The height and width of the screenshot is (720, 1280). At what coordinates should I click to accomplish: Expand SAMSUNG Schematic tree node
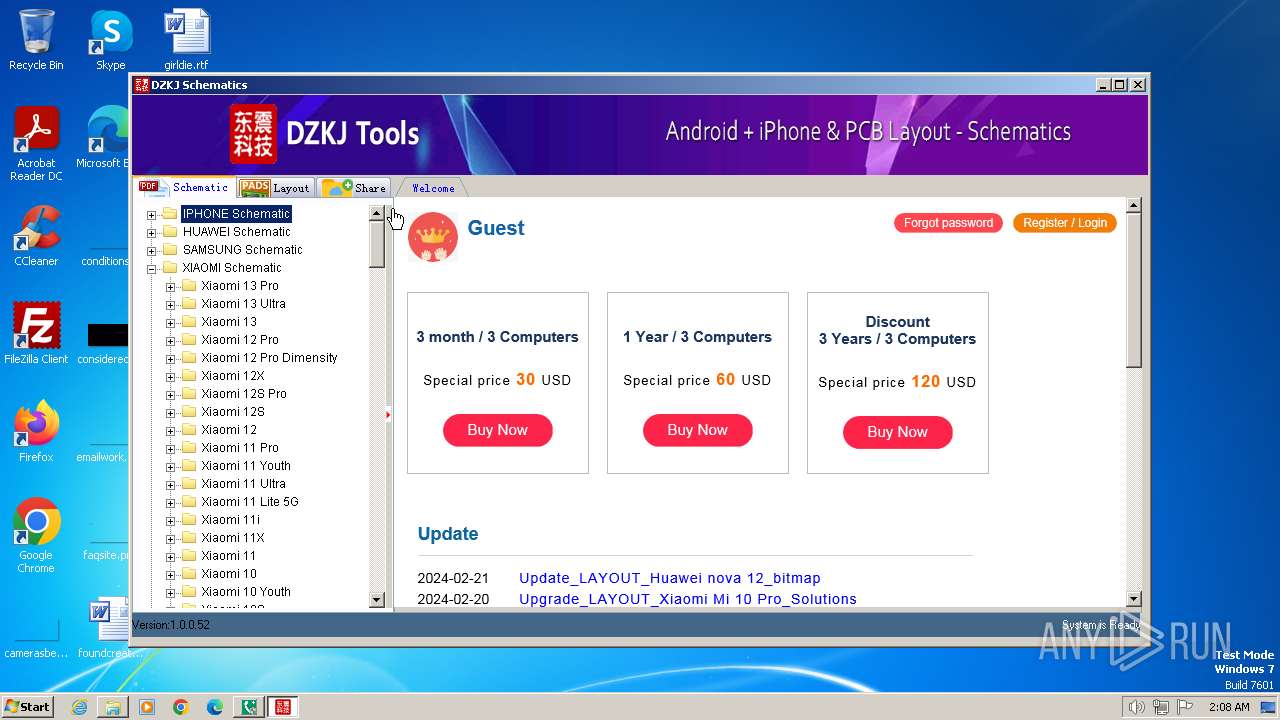click(152, 250)
